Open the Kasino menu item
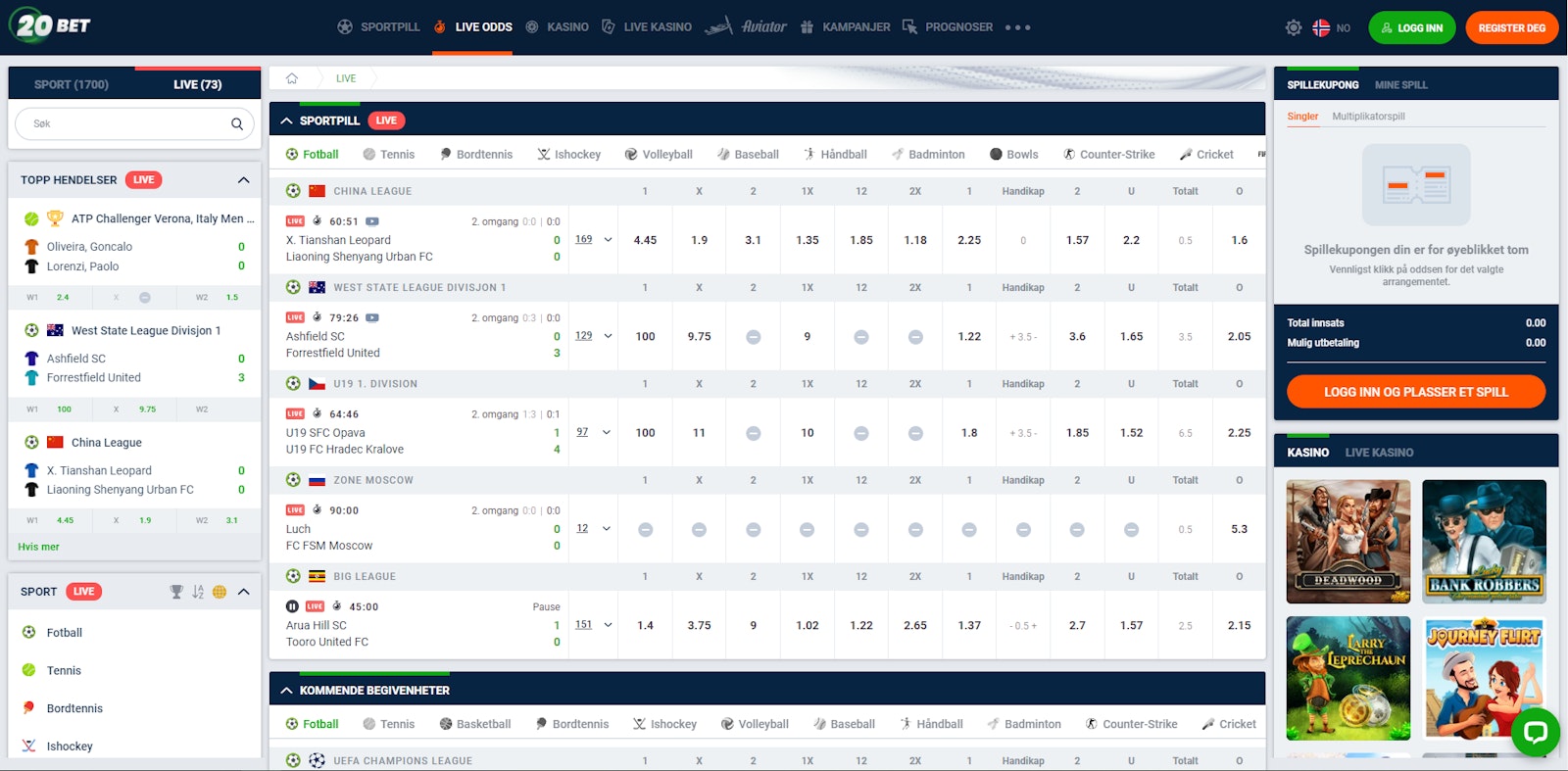Screen dimensions: 1568x771 tap(557, 27)
